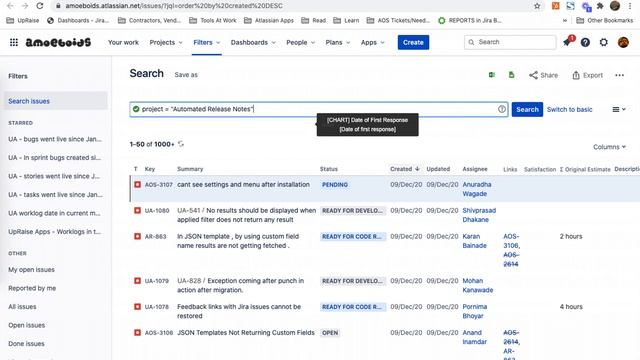Refresh the search results count
Screen dimensions: 640x360
click(181, 144)
